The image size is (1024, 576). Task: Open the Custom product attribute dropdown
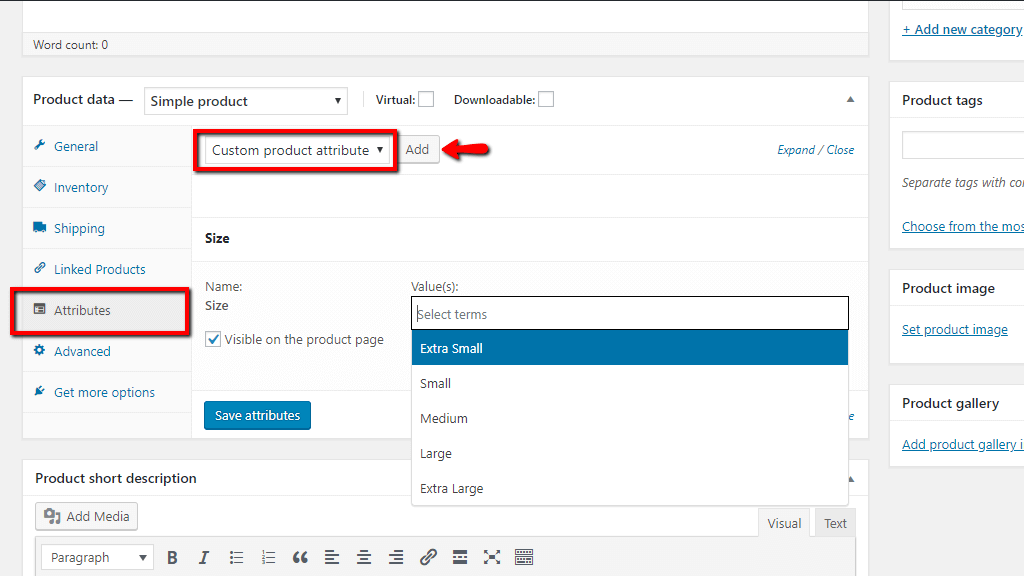(x=297, y=150)
